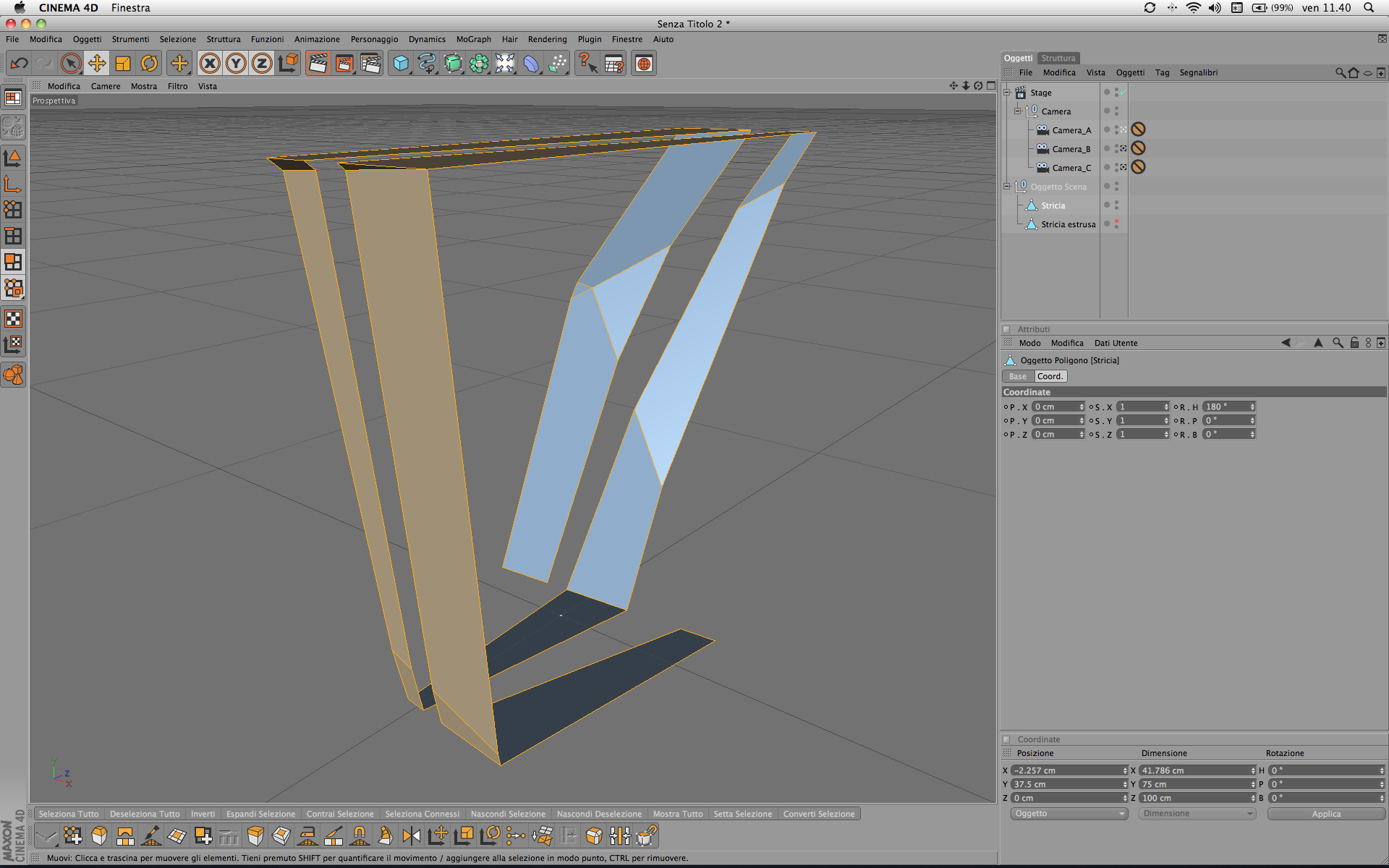Select the Knife tool in bottom toolbar
Screen dimensions: 1389x868
(x=334, y=836)
